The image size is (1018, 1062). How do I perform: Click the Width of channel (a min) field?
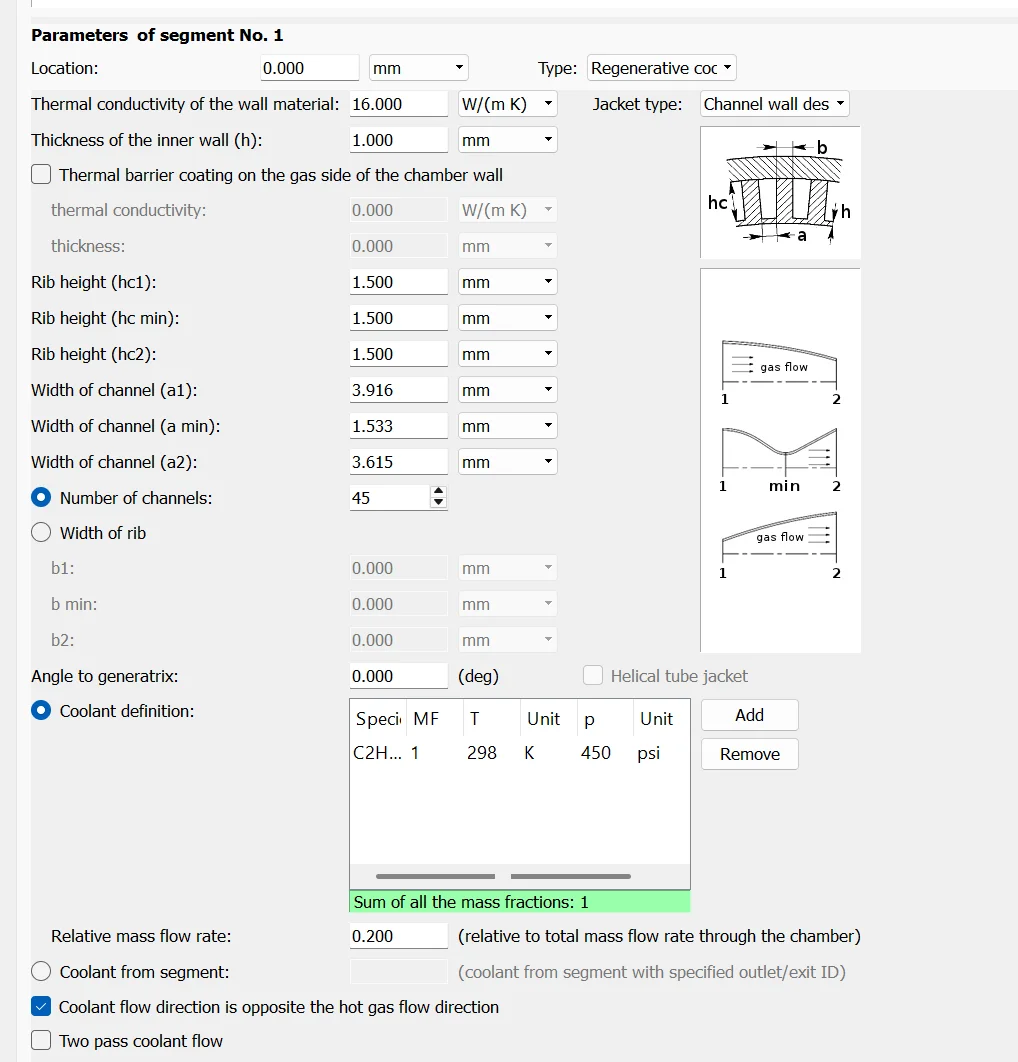pos(398,426)
